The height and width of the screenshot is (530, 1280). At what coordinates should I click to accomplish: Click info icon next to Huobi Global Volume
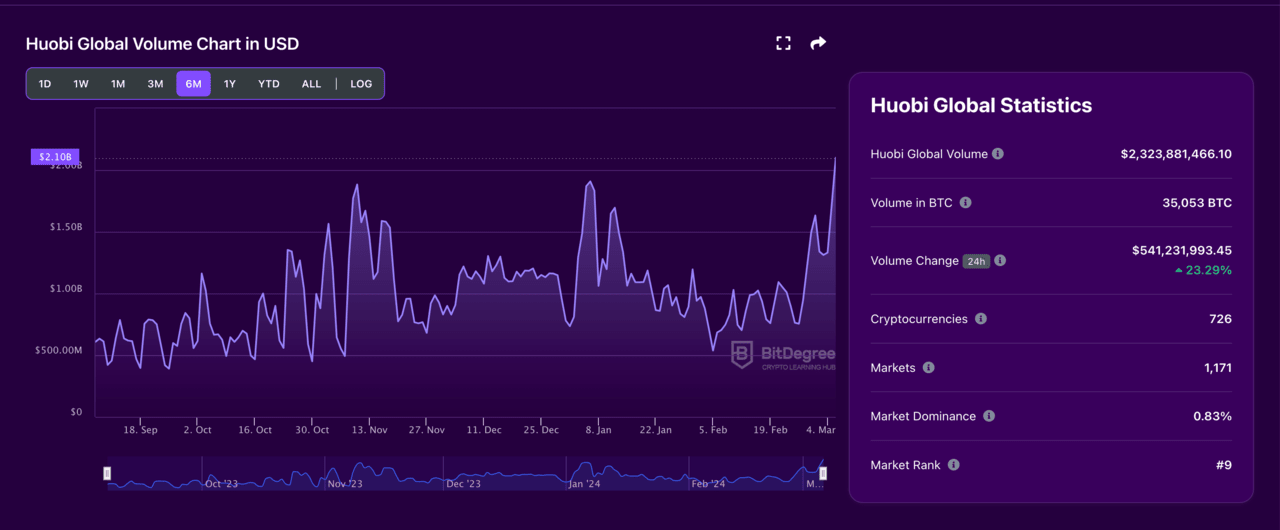[x=998, y=154]
